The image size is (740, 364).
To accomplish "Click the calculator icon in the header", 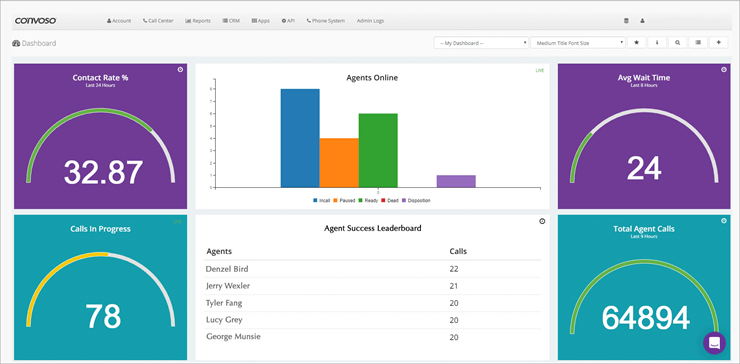I will click(626, 21).
